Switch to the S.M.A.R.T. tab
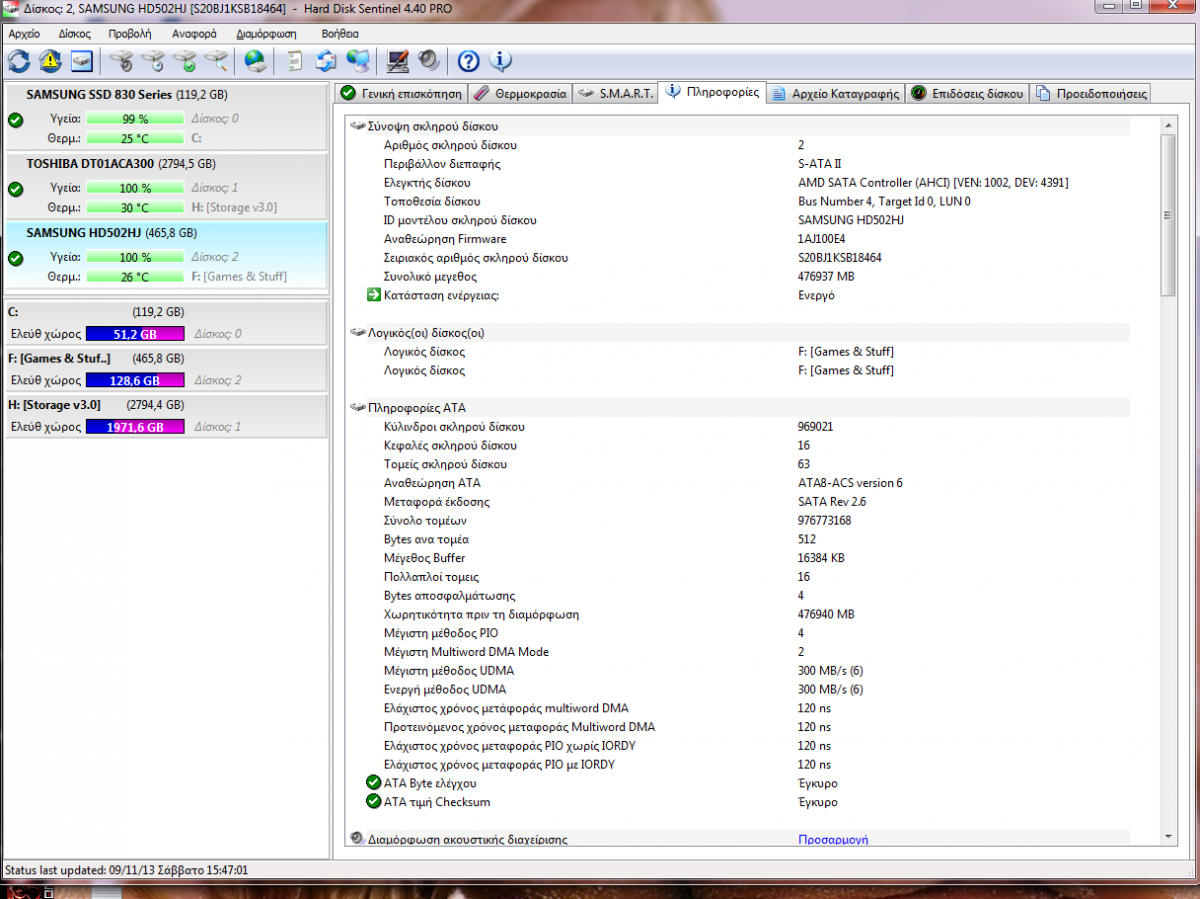The image size is (1200, 899). coord(616,93)
